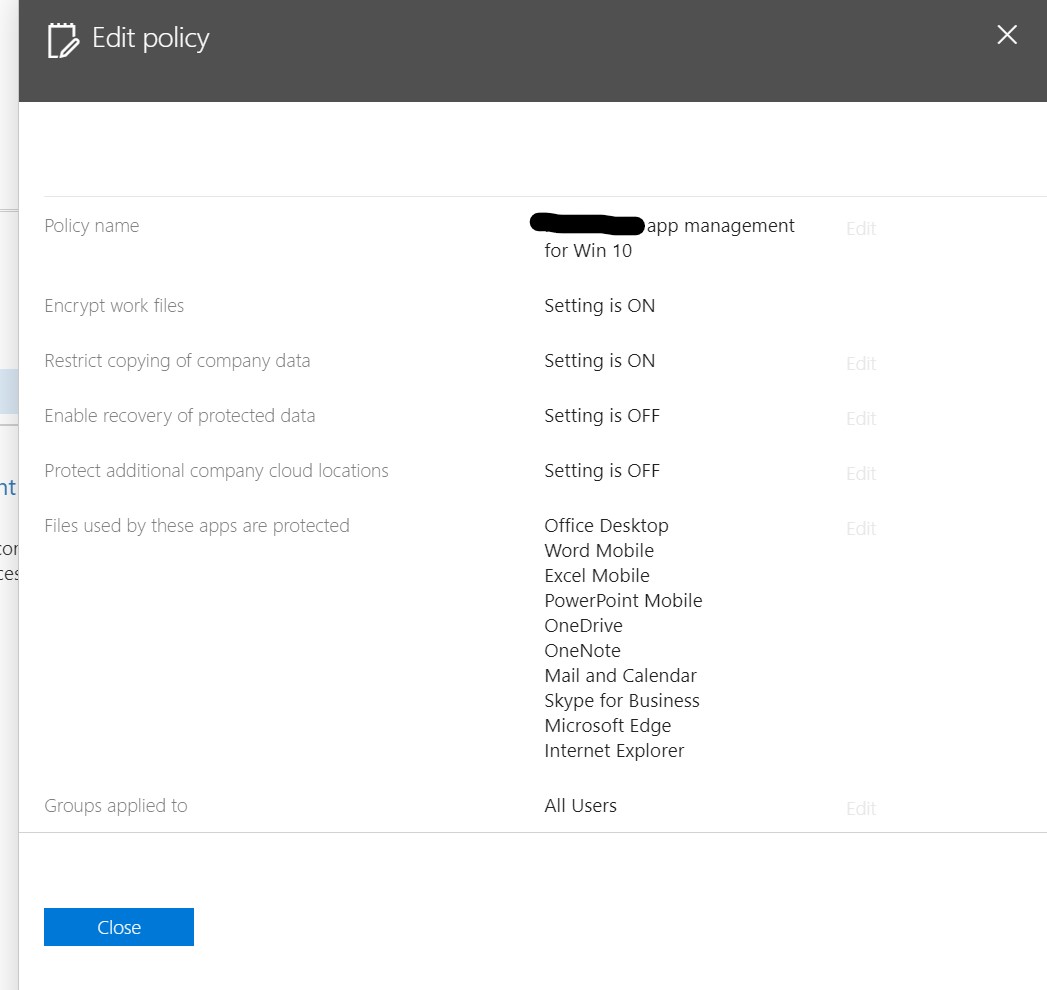
Task: Select the Mail and Calendar entry
Action: pyautogui.click(x=620, y=676)
